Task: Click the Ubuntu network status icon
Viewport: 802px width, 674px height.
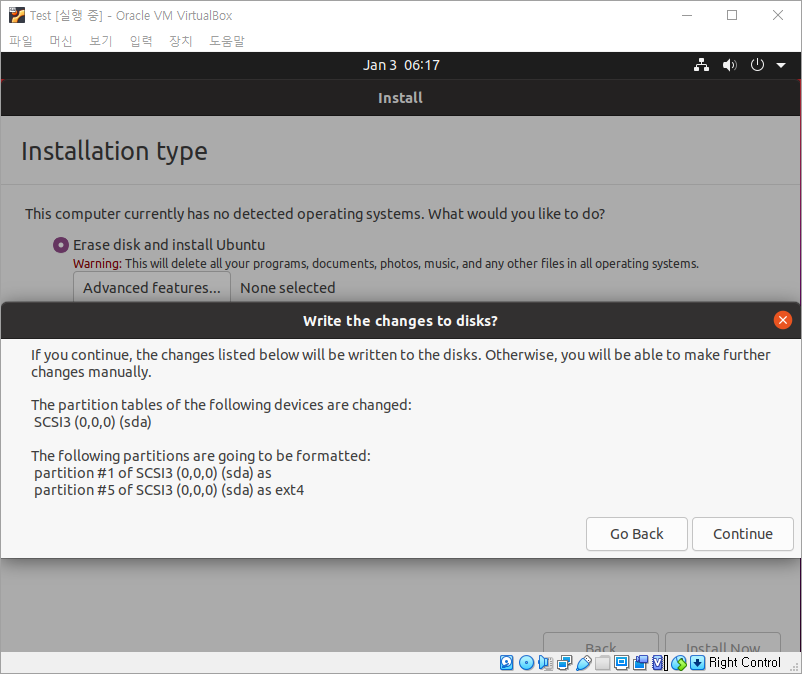Action: tap(701, 65)
